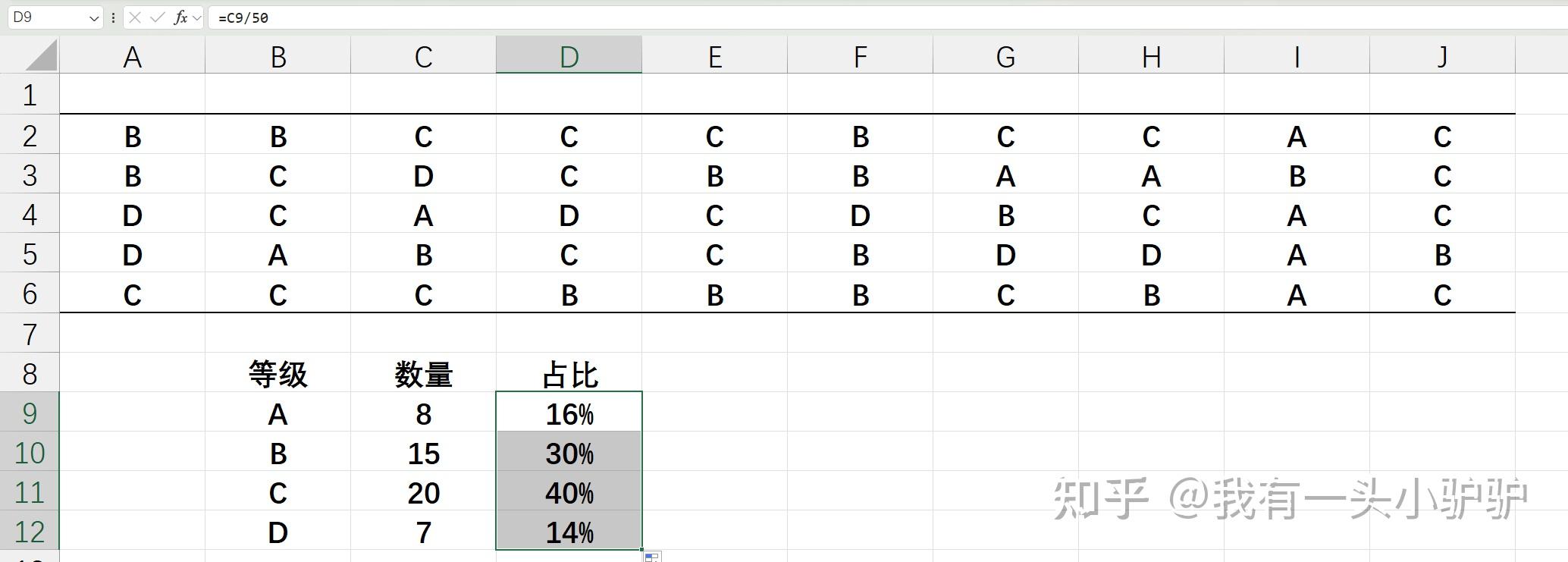Open the Auto Fill Options icon
This screenshot has height=562, width=1568.
[652, 557]
